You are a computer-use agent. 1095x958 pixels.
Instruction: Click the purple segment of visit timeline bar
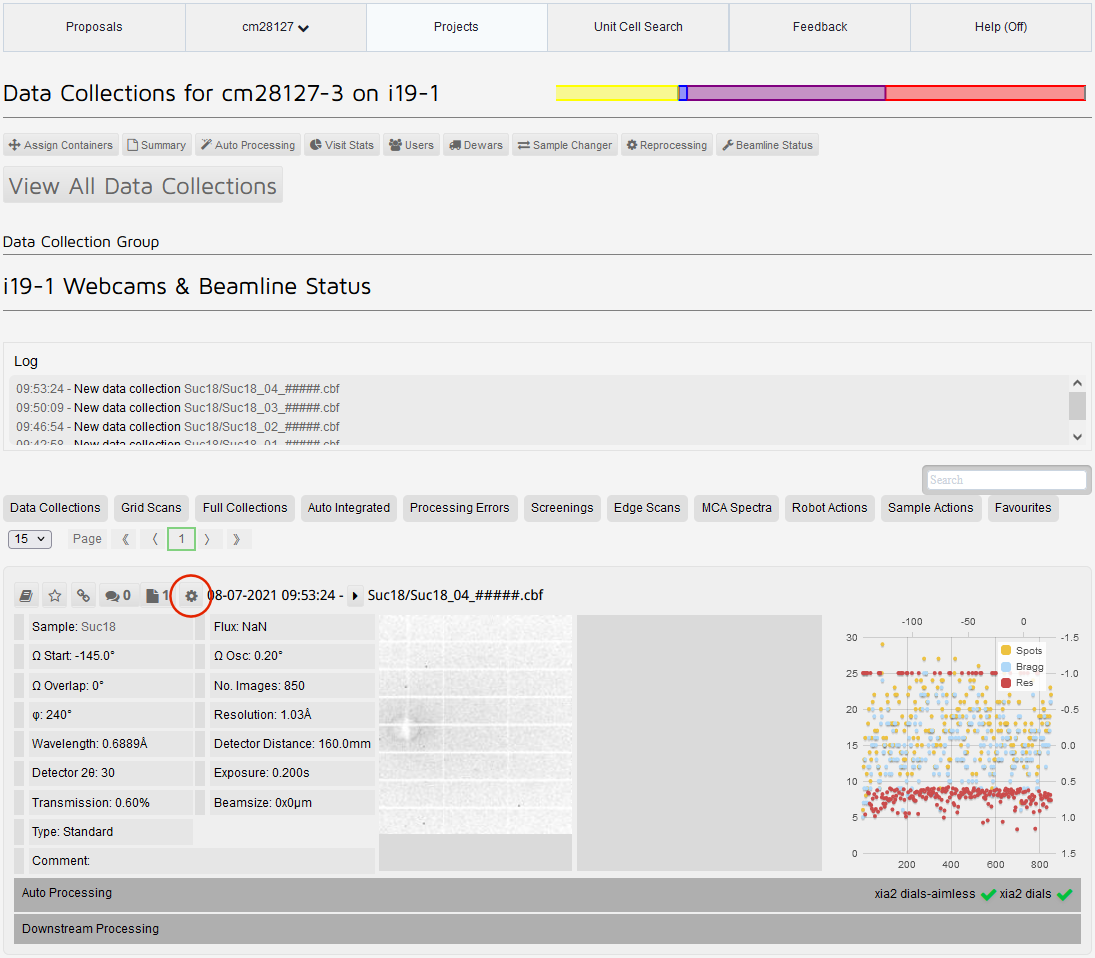point(785,93)
